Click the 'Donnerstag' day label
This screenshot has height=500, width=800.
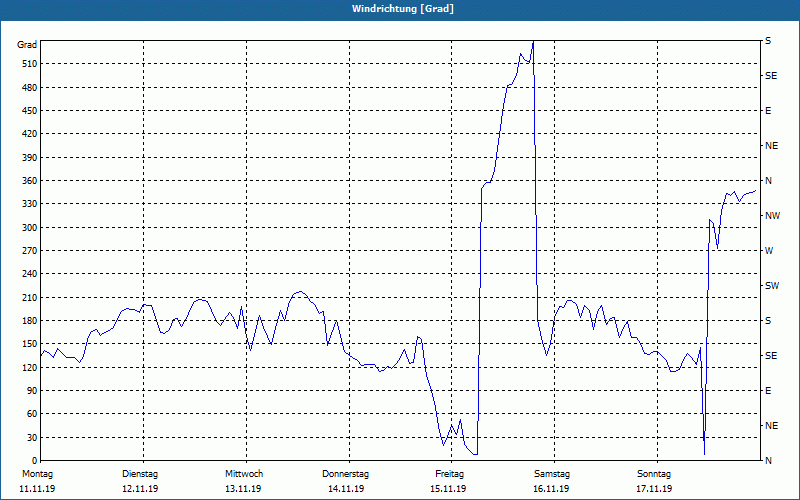coord(345,474)
